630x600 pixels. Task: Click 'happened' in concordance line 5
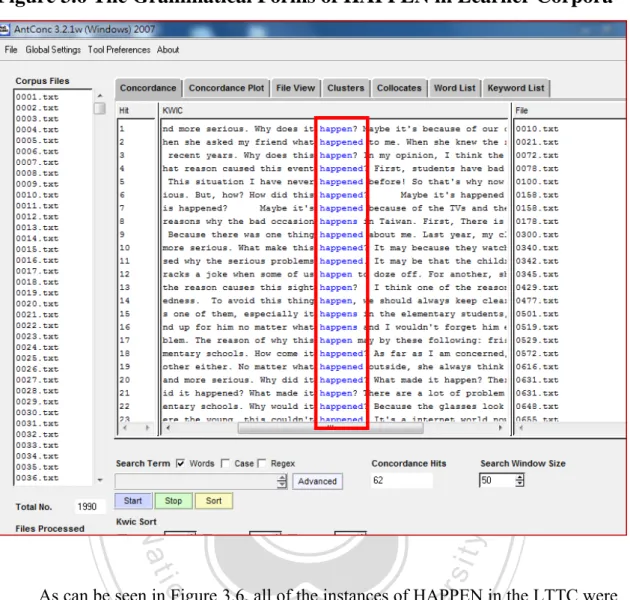[341, 182]
